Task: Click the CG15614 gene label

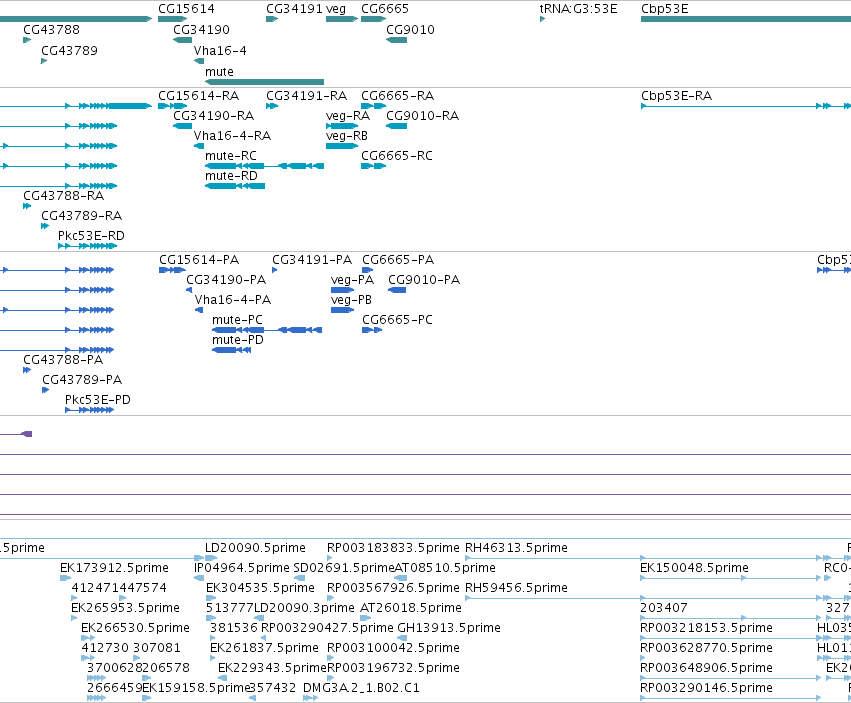Action: pyautogui.click(x=186, y=9)
